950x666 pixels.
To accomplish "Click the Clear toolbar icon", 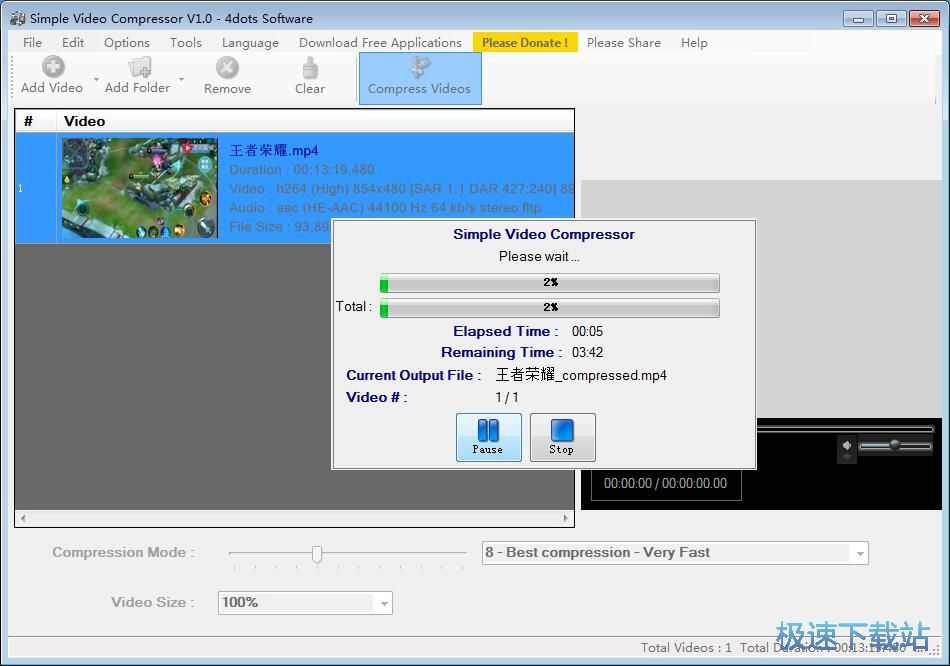I will (x=310, y=68).
